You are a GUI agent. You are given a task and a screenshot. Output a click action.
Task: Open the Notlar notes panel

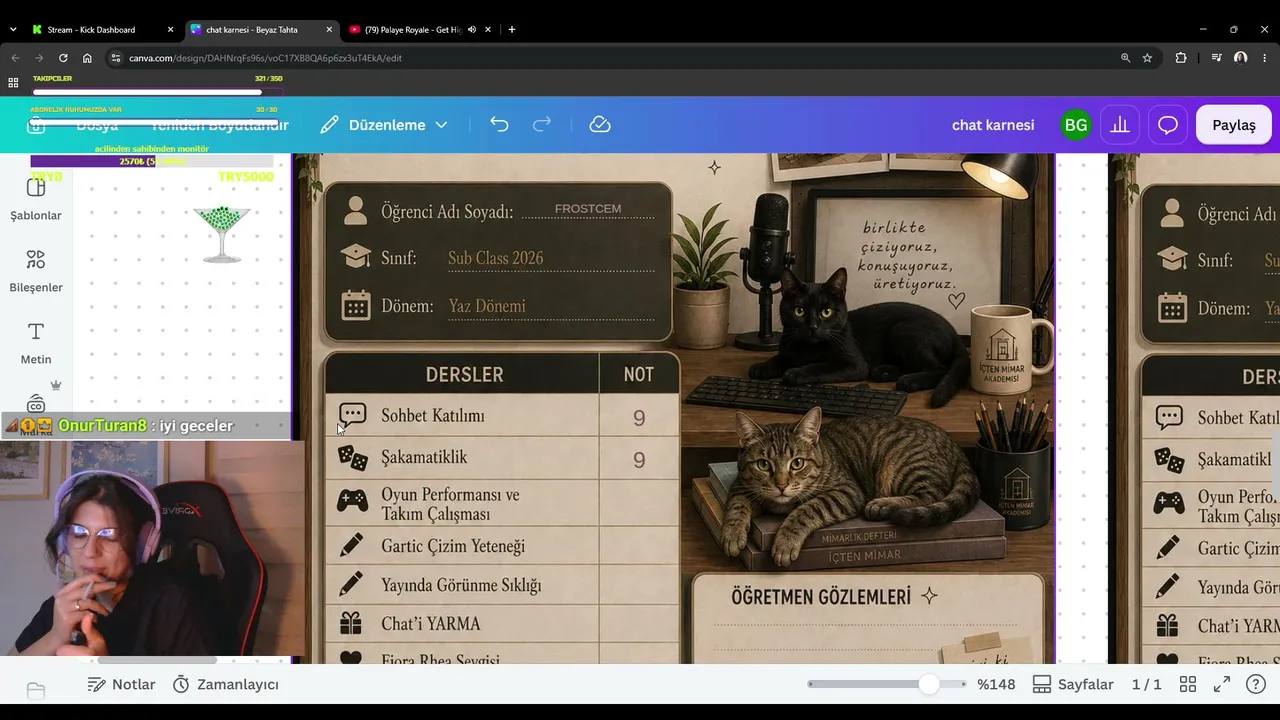coord(121,685)
